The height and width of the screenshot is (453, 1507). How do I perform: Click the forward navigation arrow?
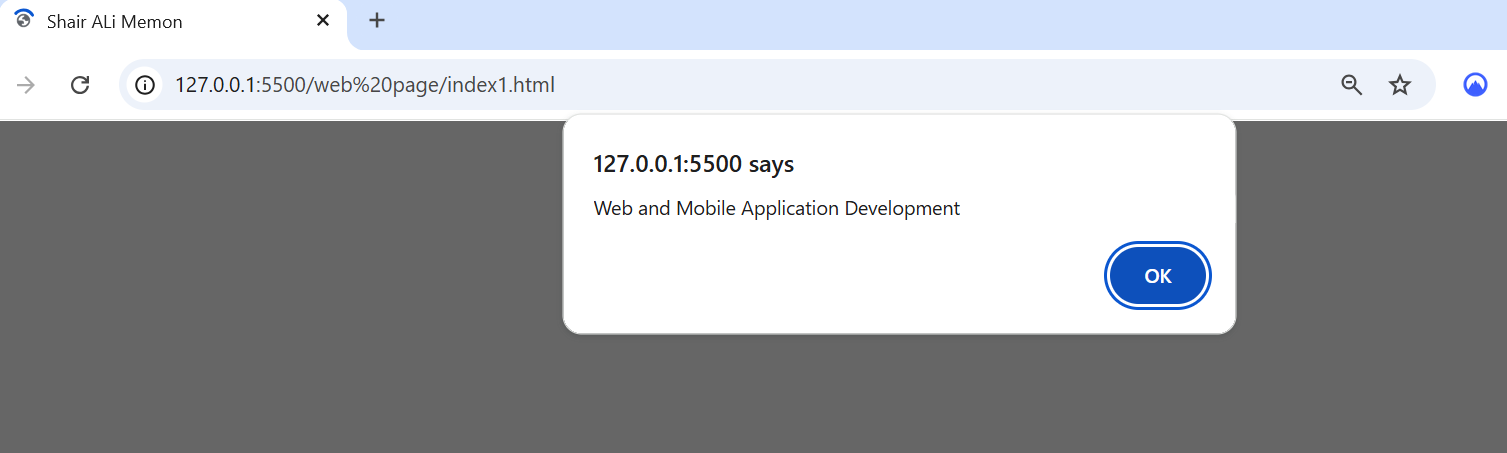(27, 85)
